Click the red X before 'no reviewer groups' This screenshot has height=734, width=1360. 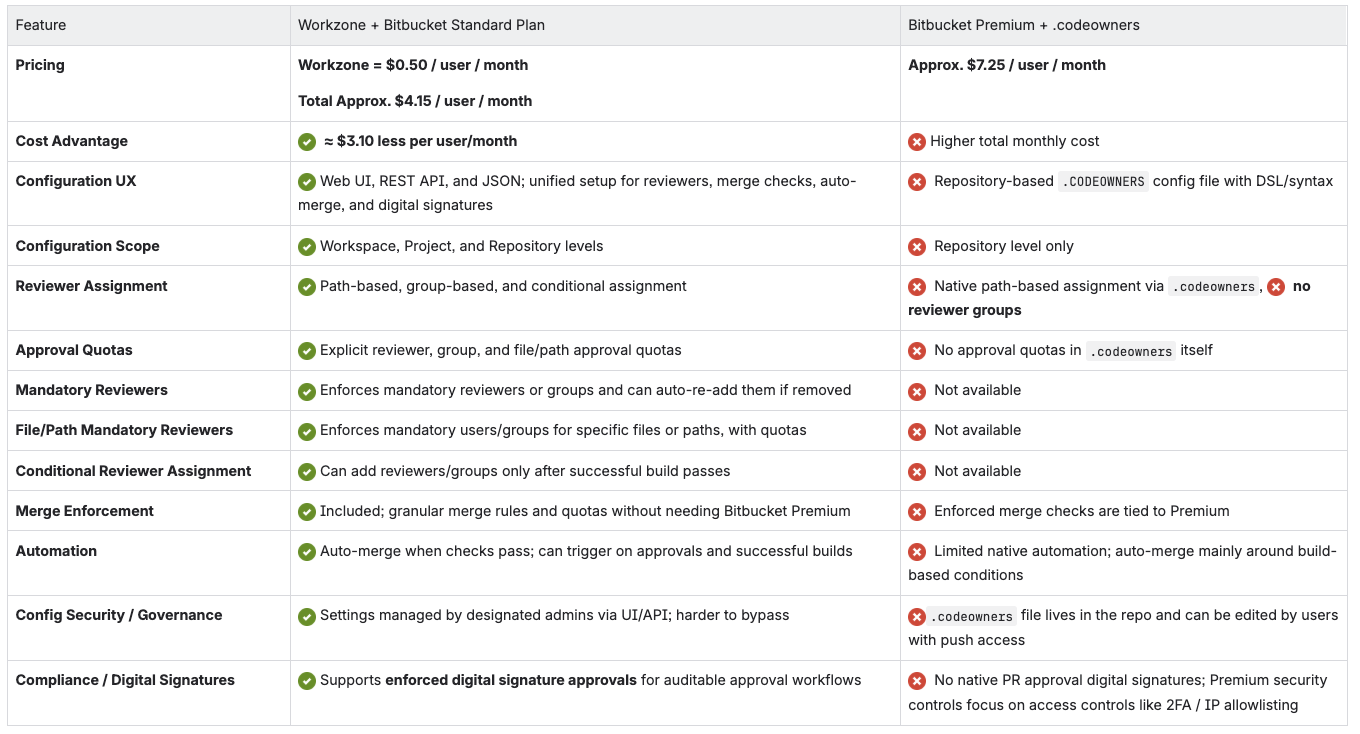point(1276,287)
